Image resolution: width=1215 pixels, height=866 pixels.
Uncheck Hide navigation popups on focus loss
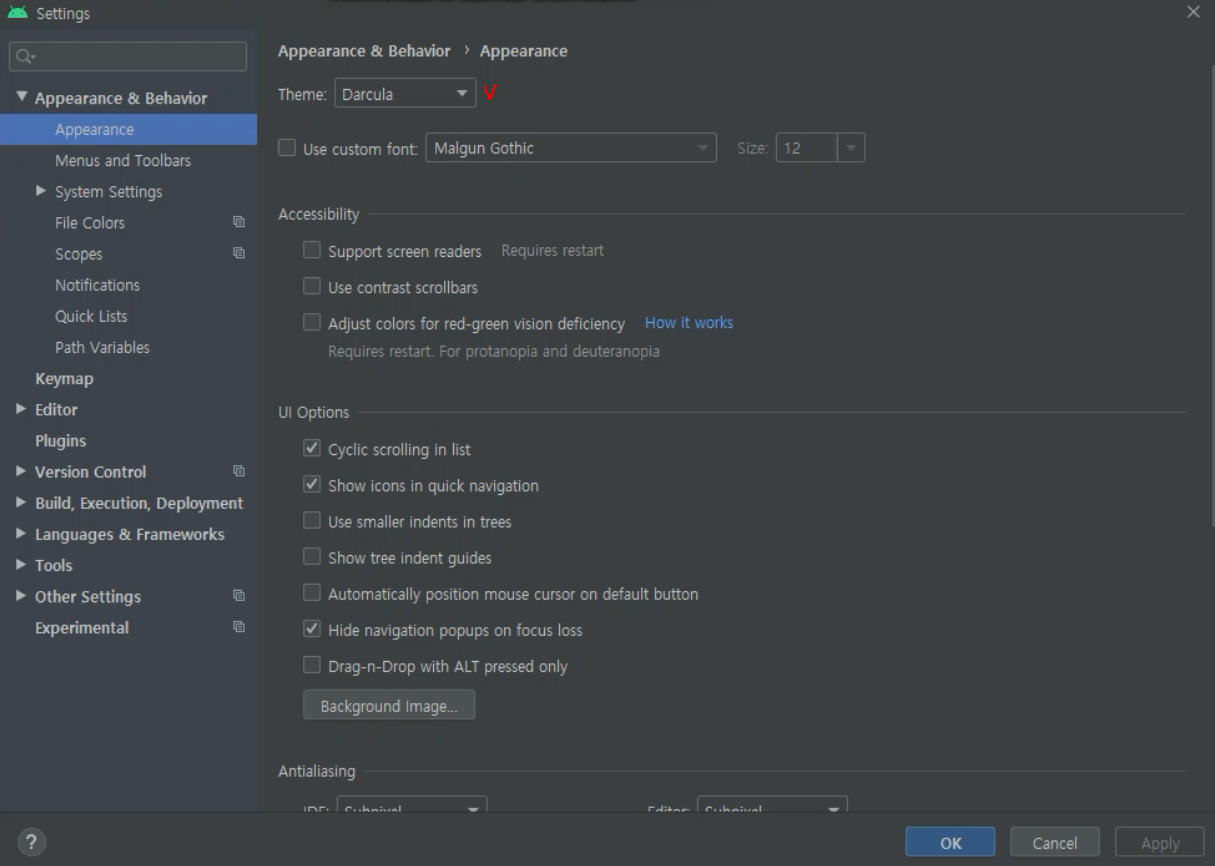pyautogui.click(x=312, y=629)
